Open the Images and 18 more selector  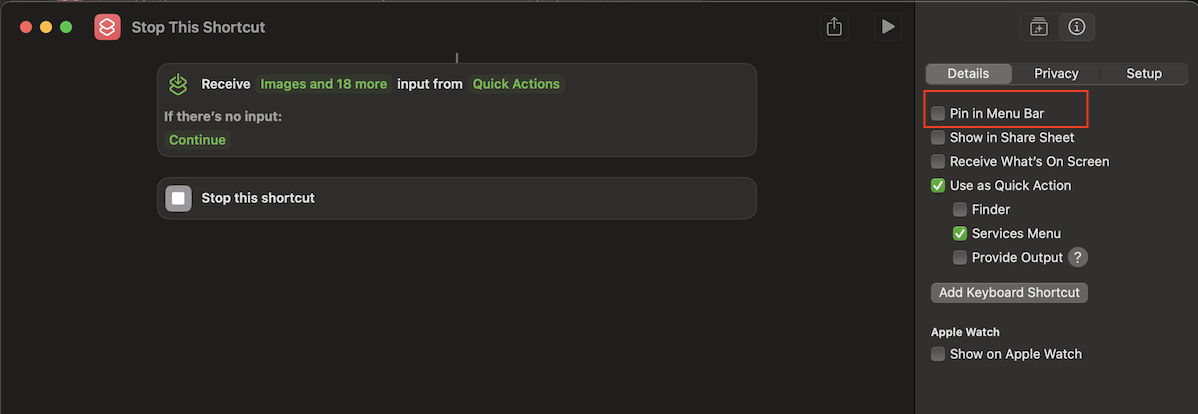(x=324, y=84)
